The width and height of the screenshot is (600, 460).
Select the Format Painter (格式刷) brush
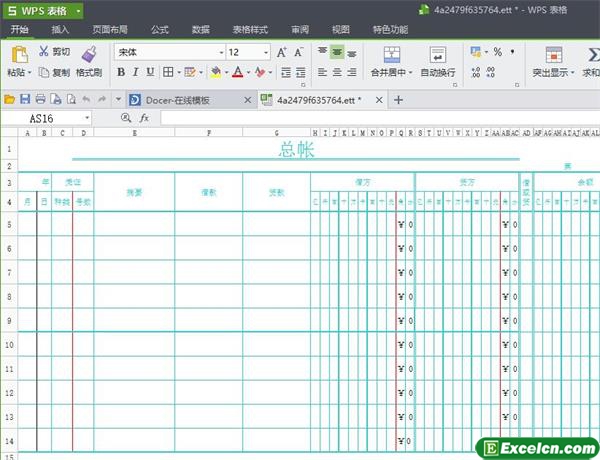click(89, 54)
